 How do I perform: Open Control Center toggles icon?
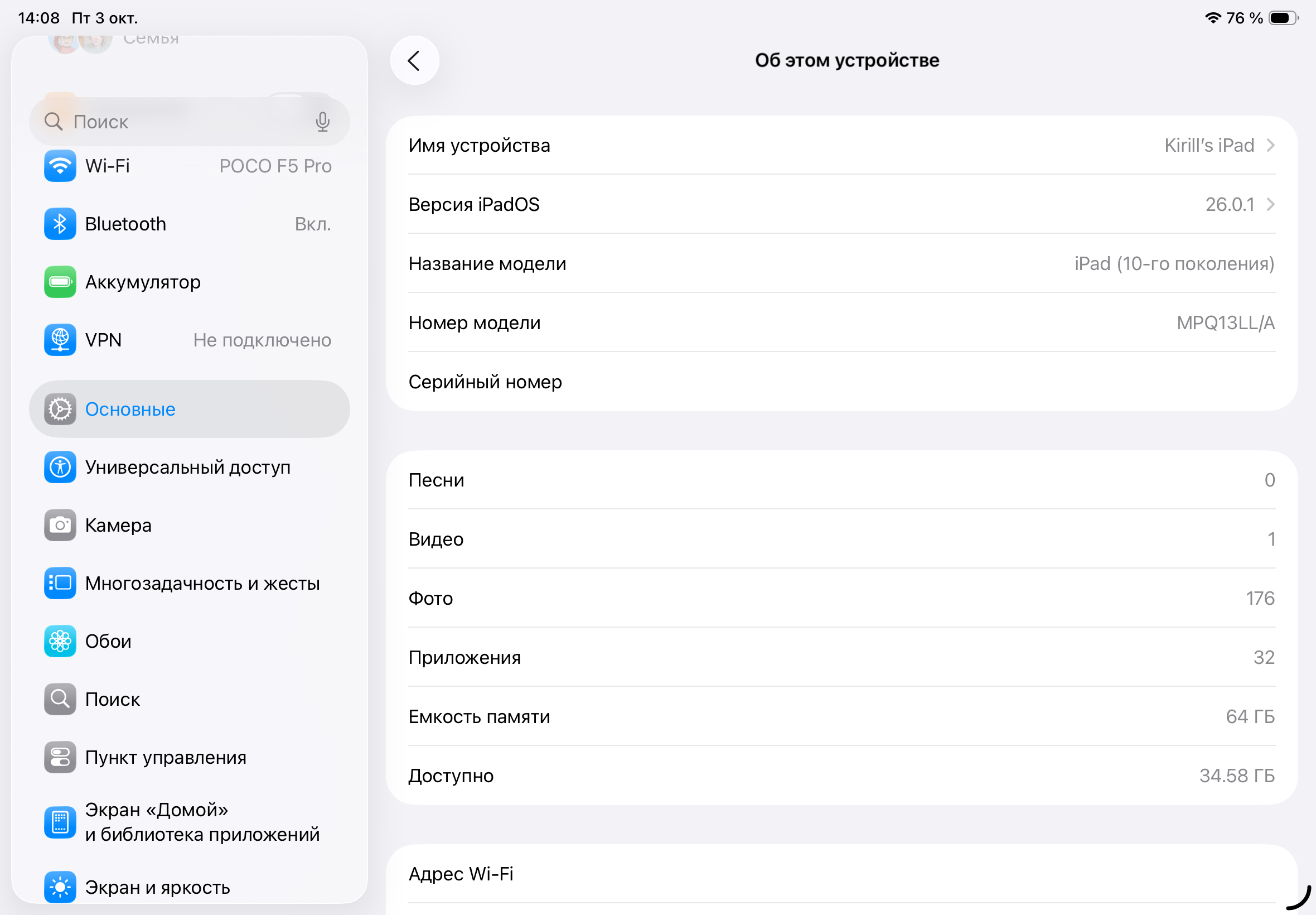click(60, 757)
